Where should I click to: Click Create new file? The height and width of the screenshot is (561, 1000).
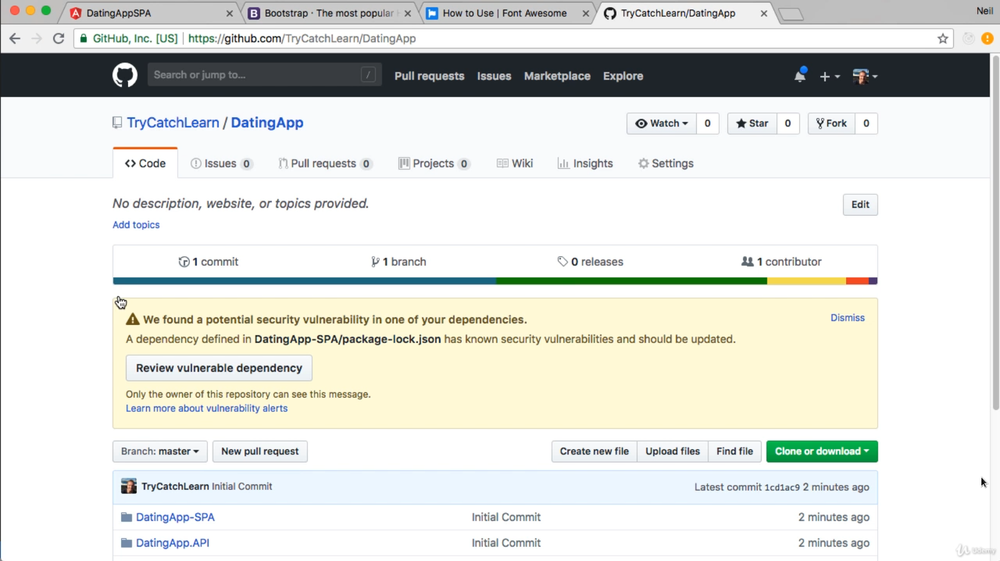pyautogui.click(x=594, y=451)
